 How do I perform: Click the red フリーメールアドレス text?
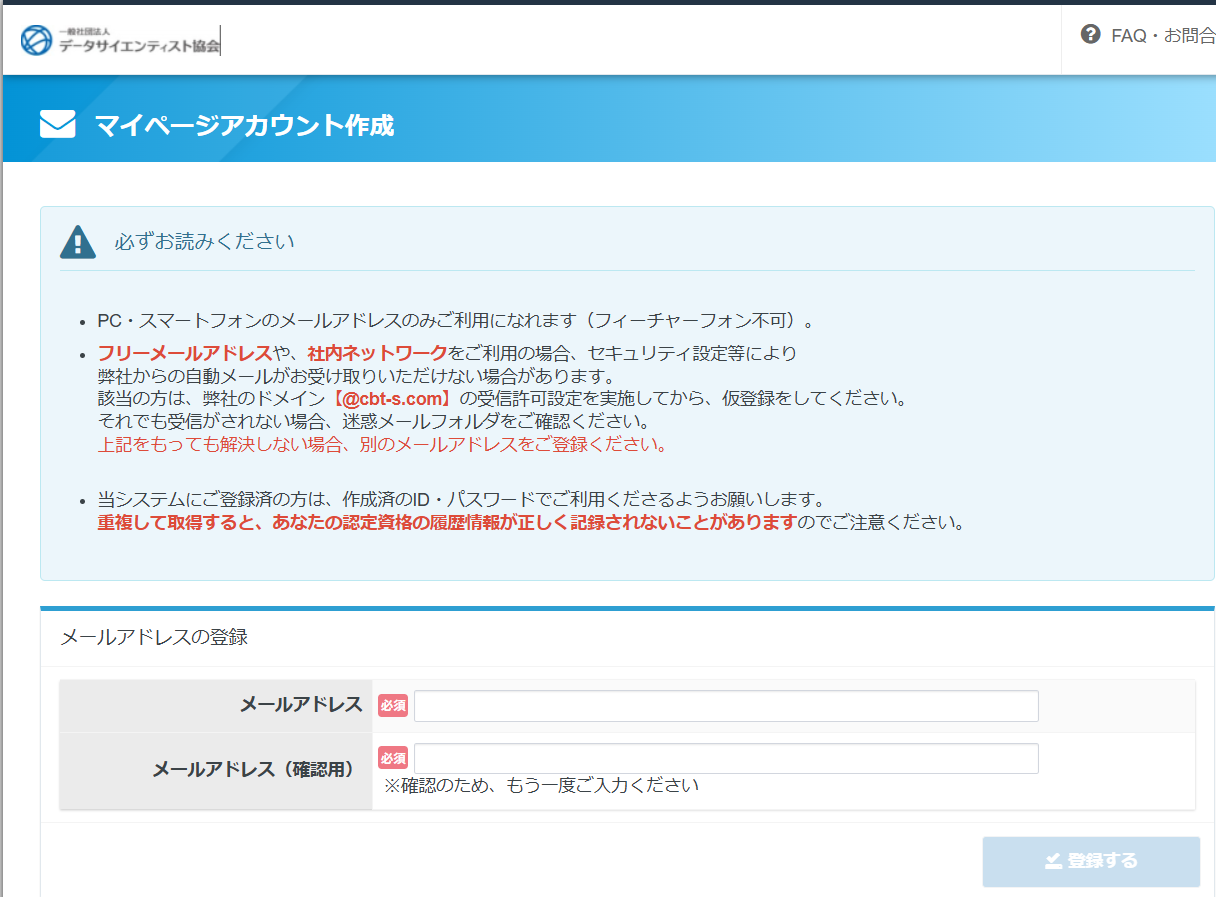point(184,353)
